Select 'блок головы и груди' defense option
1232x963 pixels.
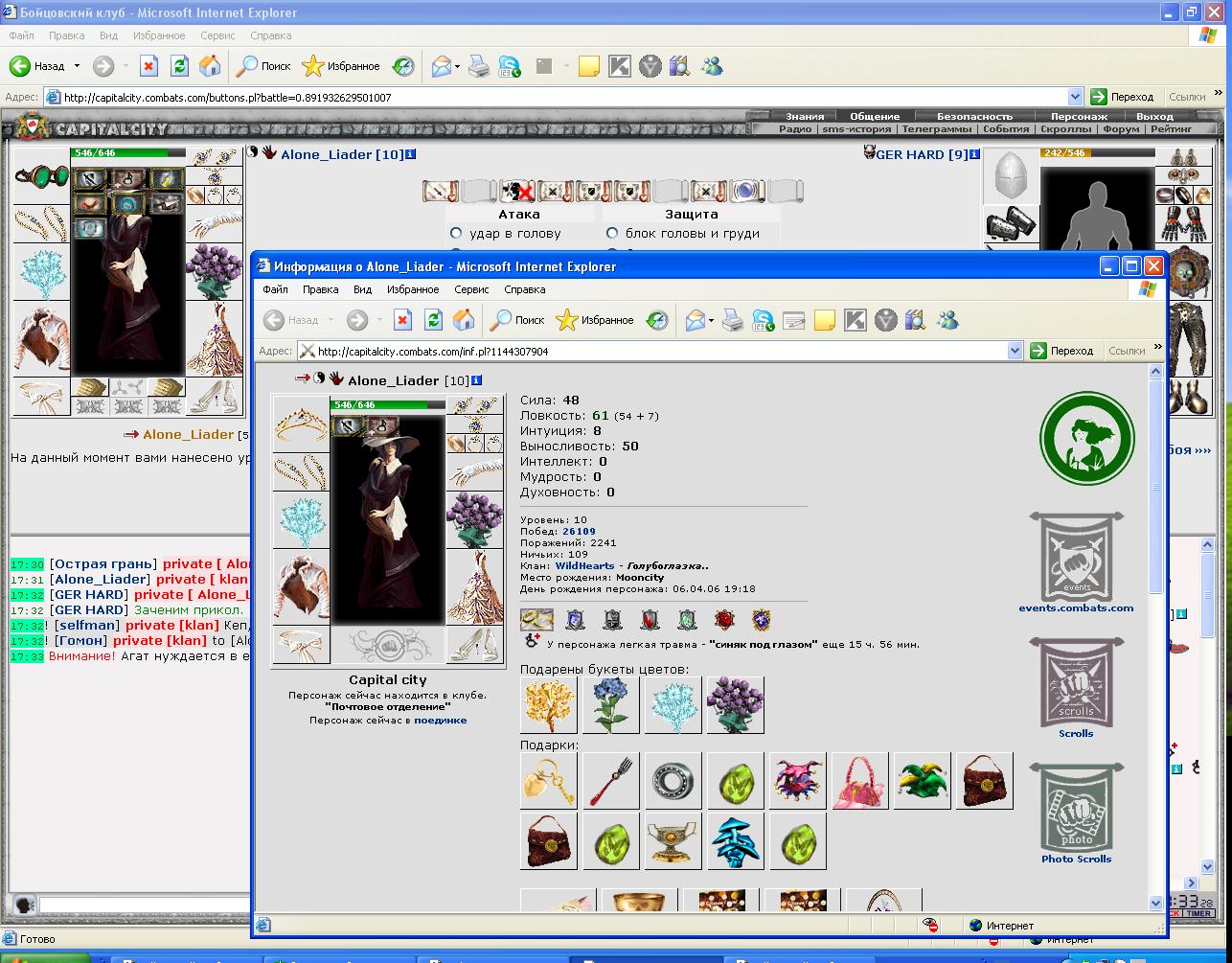[612, 233]
